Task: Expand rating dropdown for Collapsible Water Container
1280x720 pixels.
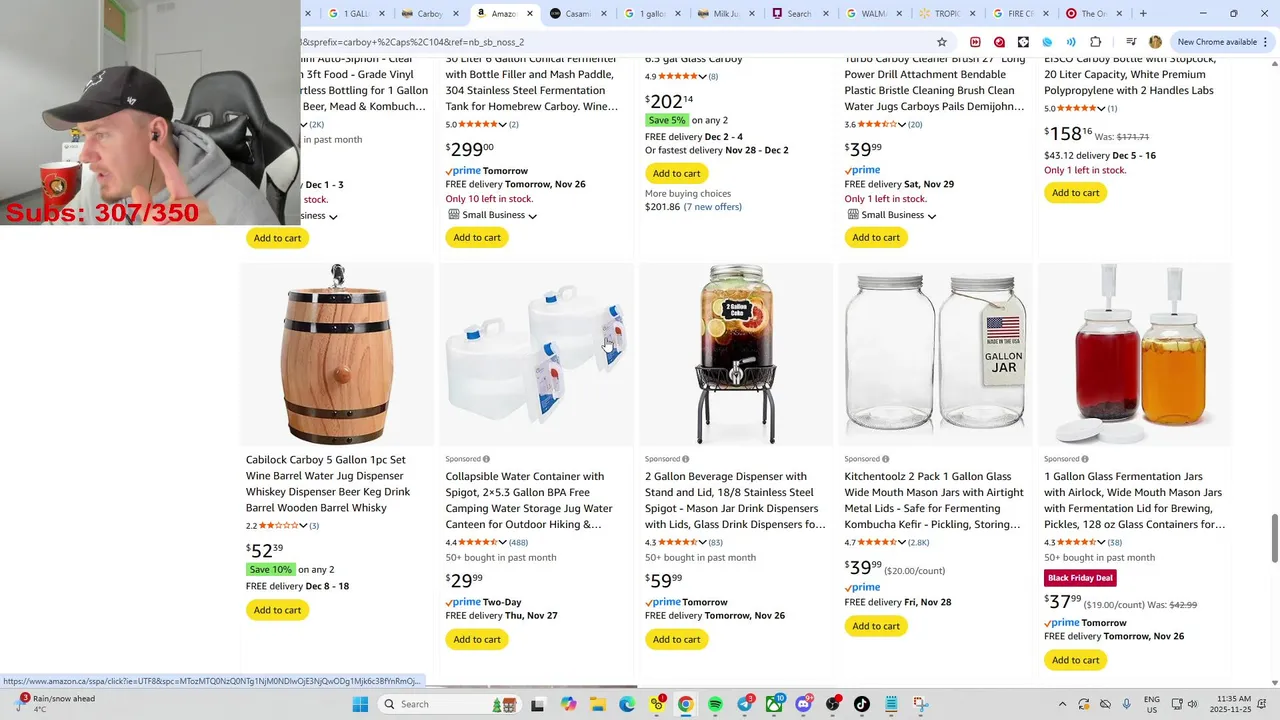Action: (x=502, y=543)
